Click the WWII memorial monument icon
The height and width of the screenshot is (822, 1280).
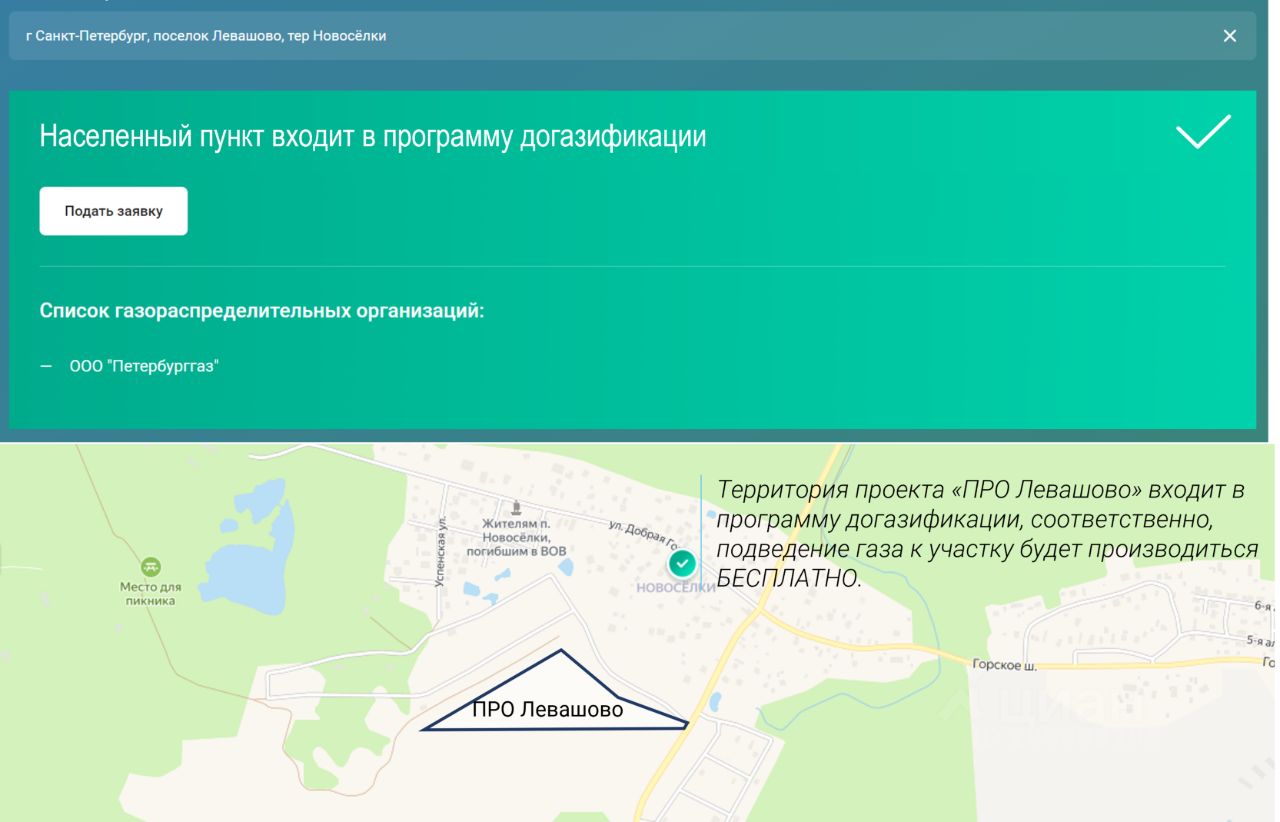(516, 508)
